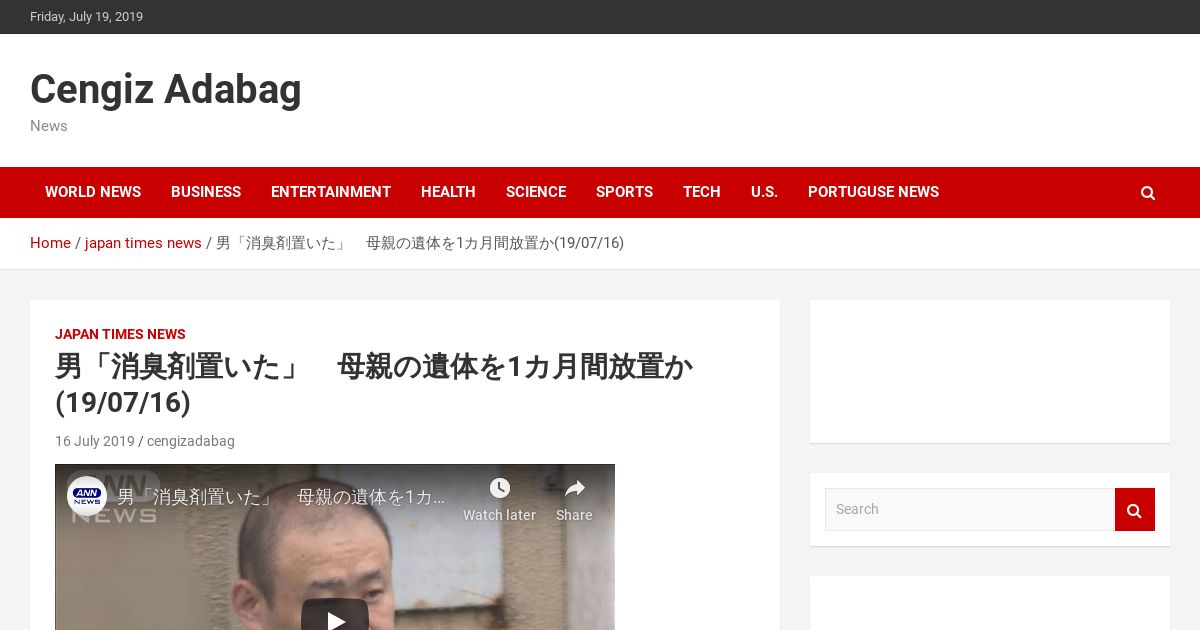Image resolution: width=1200 pixels, height=630 pixels.
Task: Open search via navbar magnifier icon
Action: click(1148, 193)
